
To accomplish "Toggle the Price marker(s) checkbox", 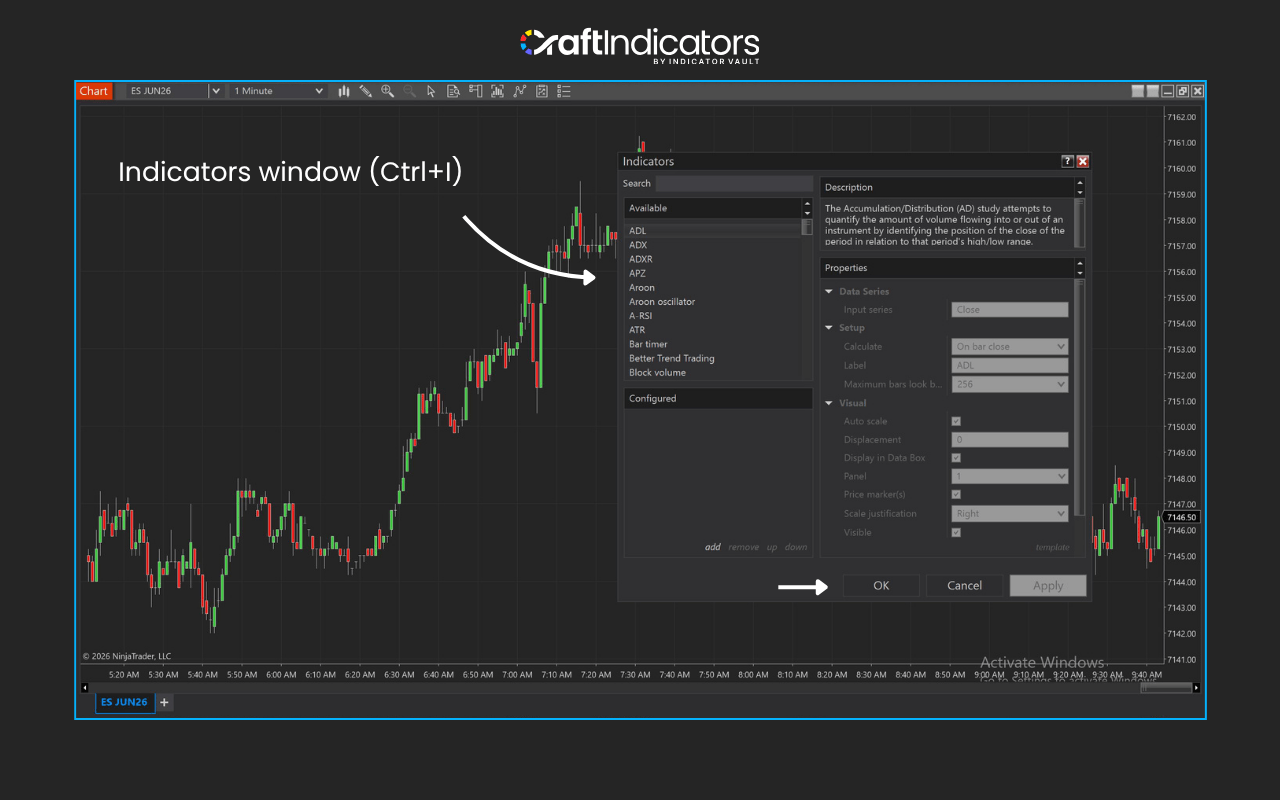I will [956, 494].
